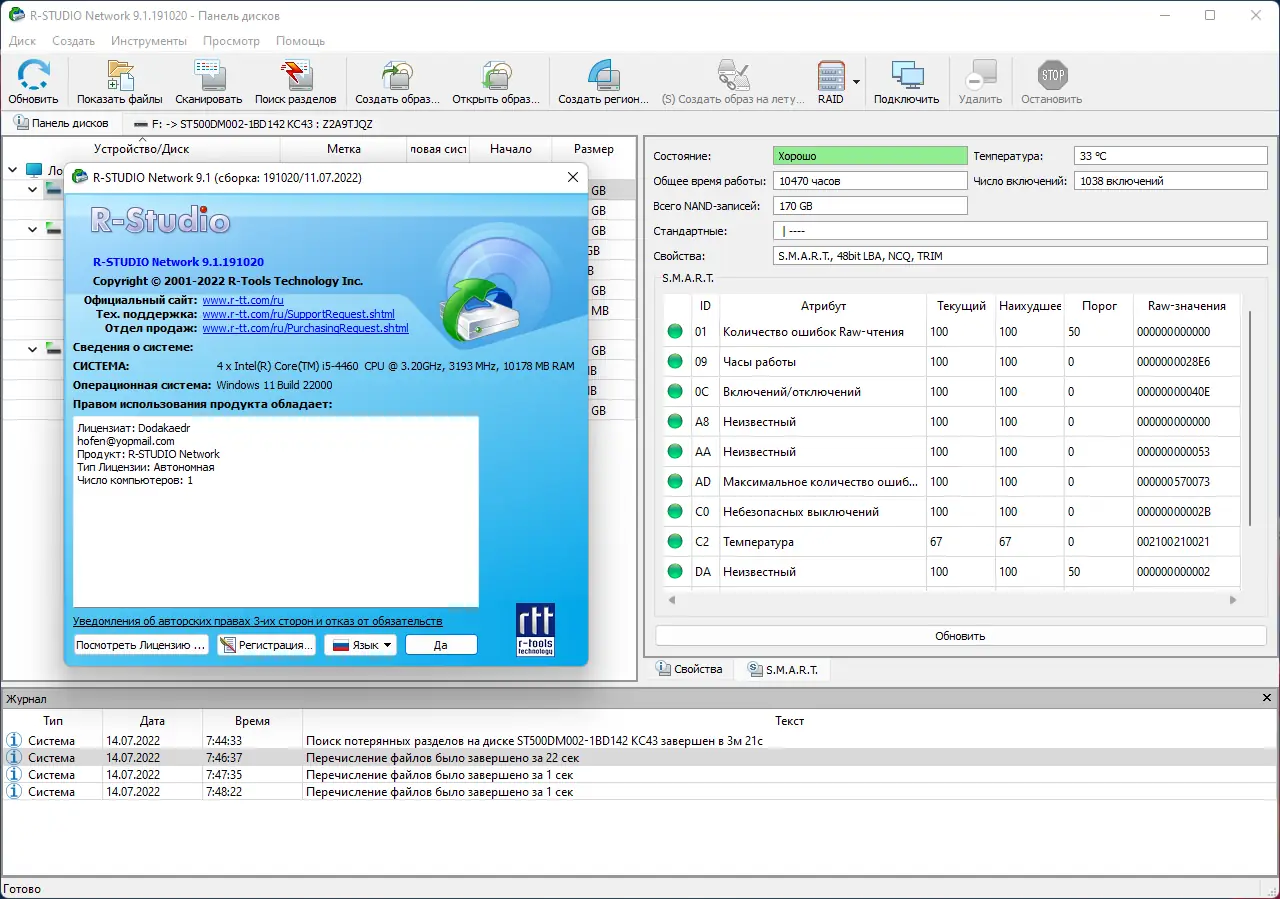Collapse the top-level computer node chevron

[x=13, y=170]
